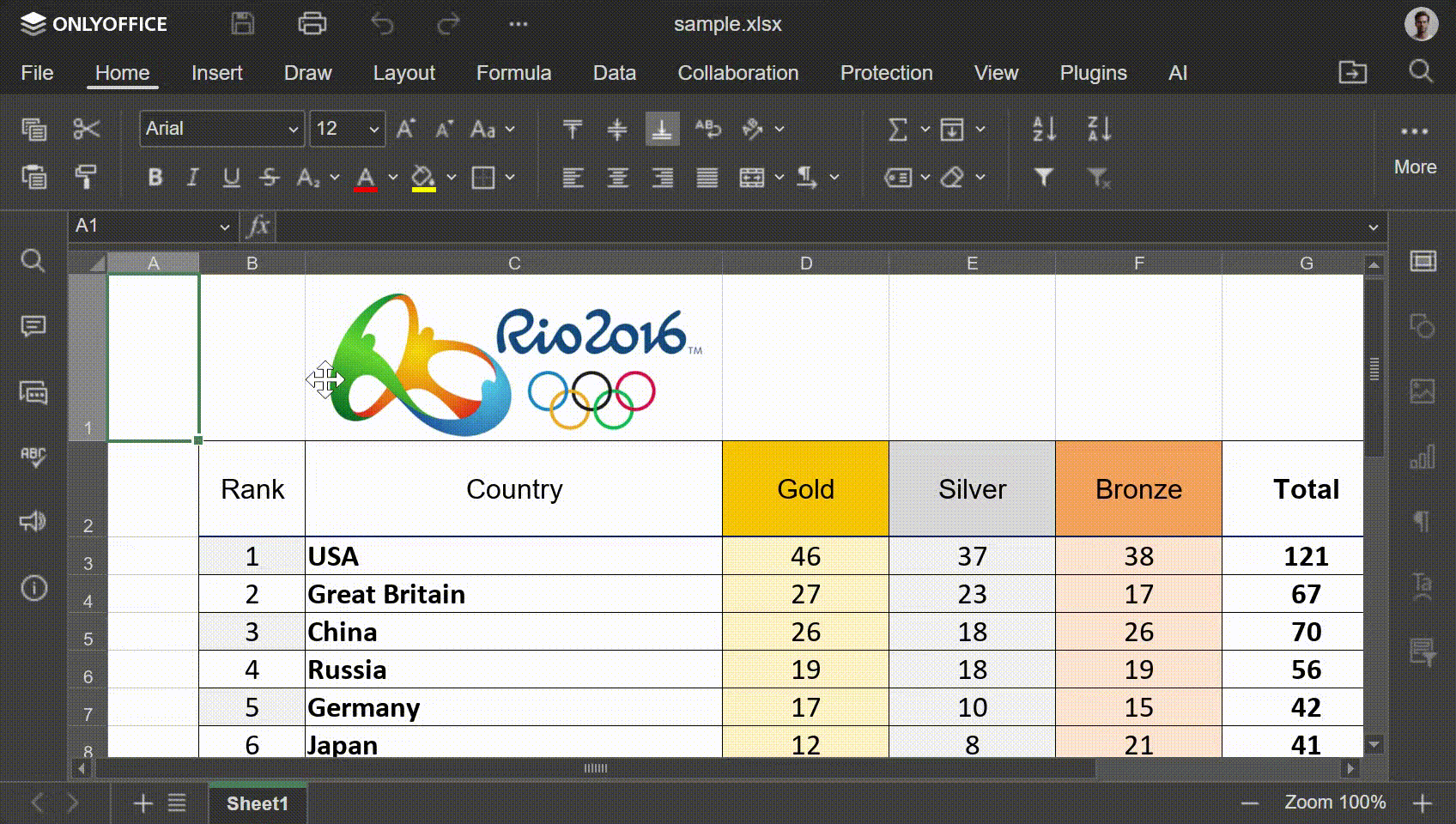The width and height of the screenshot is (1456, 824).
Task: Select the Copy style paintbrush
Action: pyautogui.click(x=86, y=177)
